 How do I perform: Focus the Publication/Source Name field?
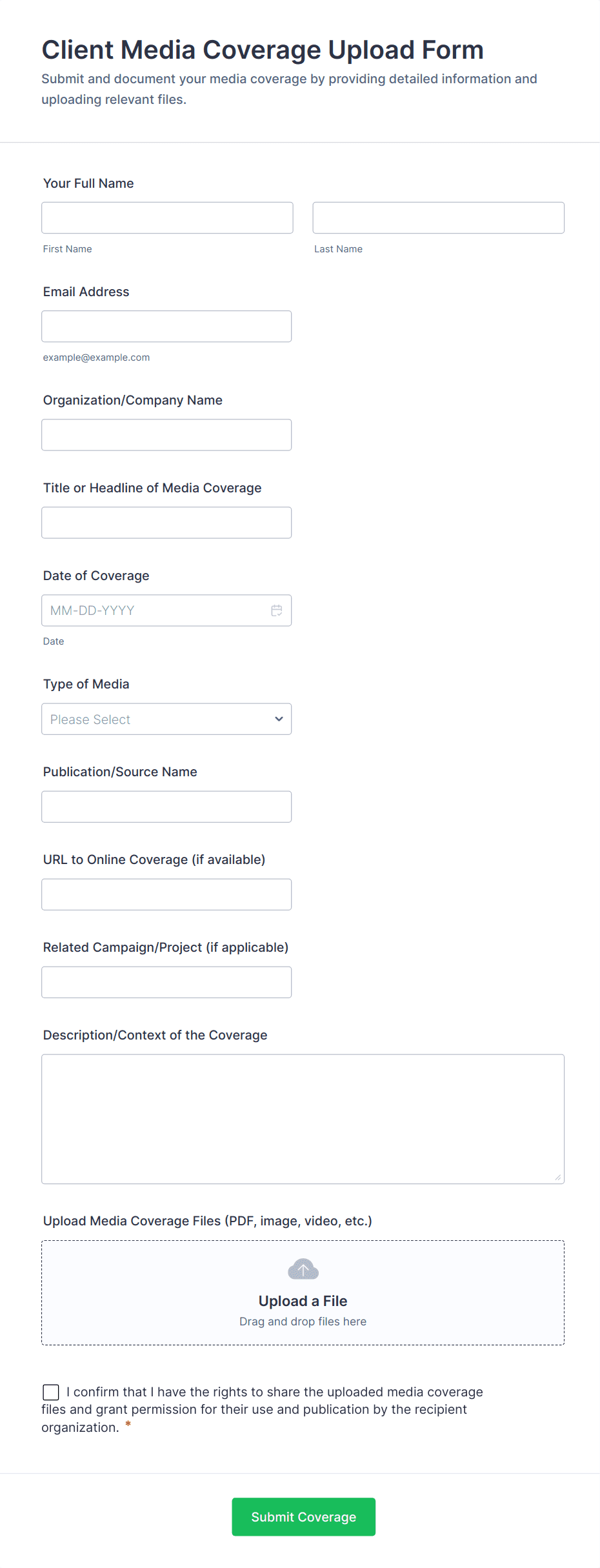point(166,807)
